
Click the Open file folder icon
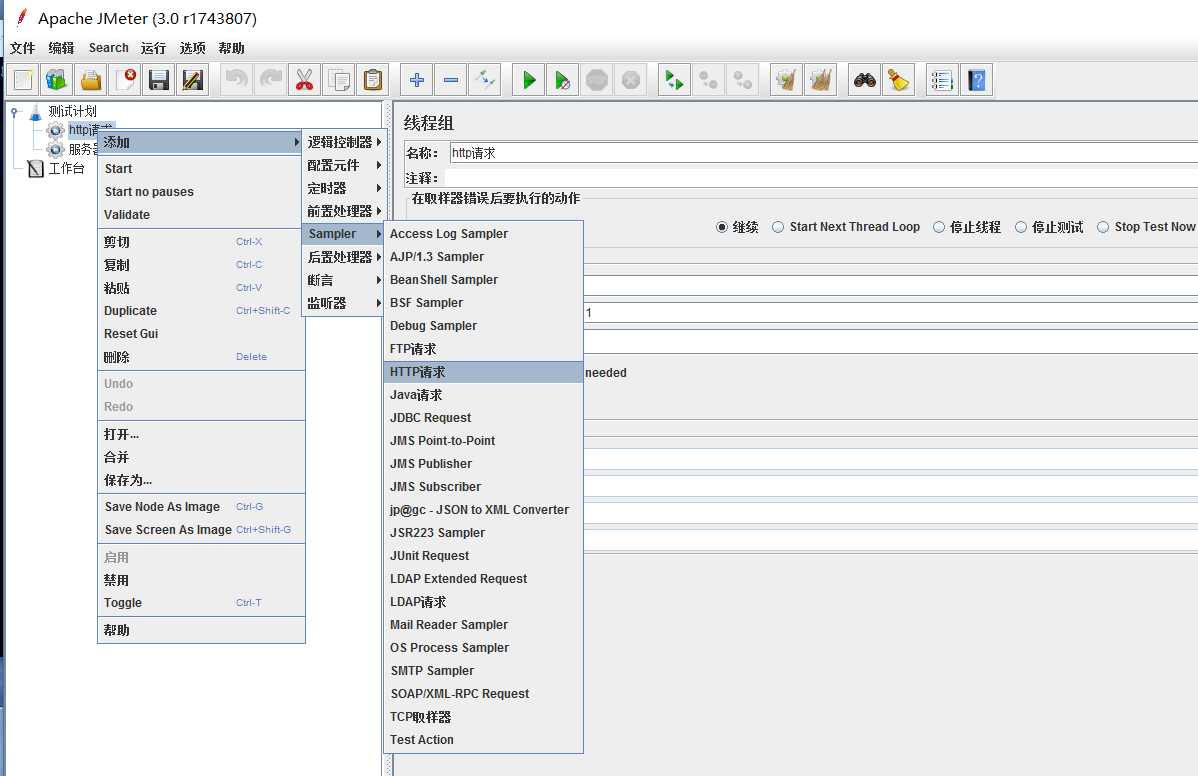91,80
